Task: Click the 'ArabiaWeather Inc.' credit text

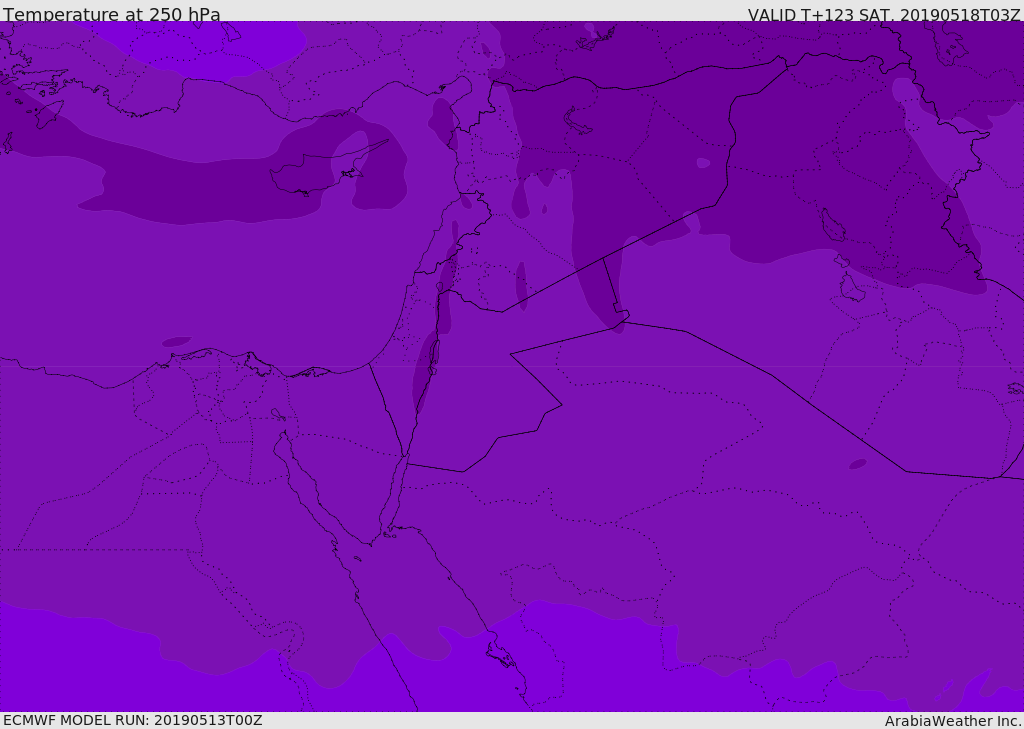Action: point(953,721)
